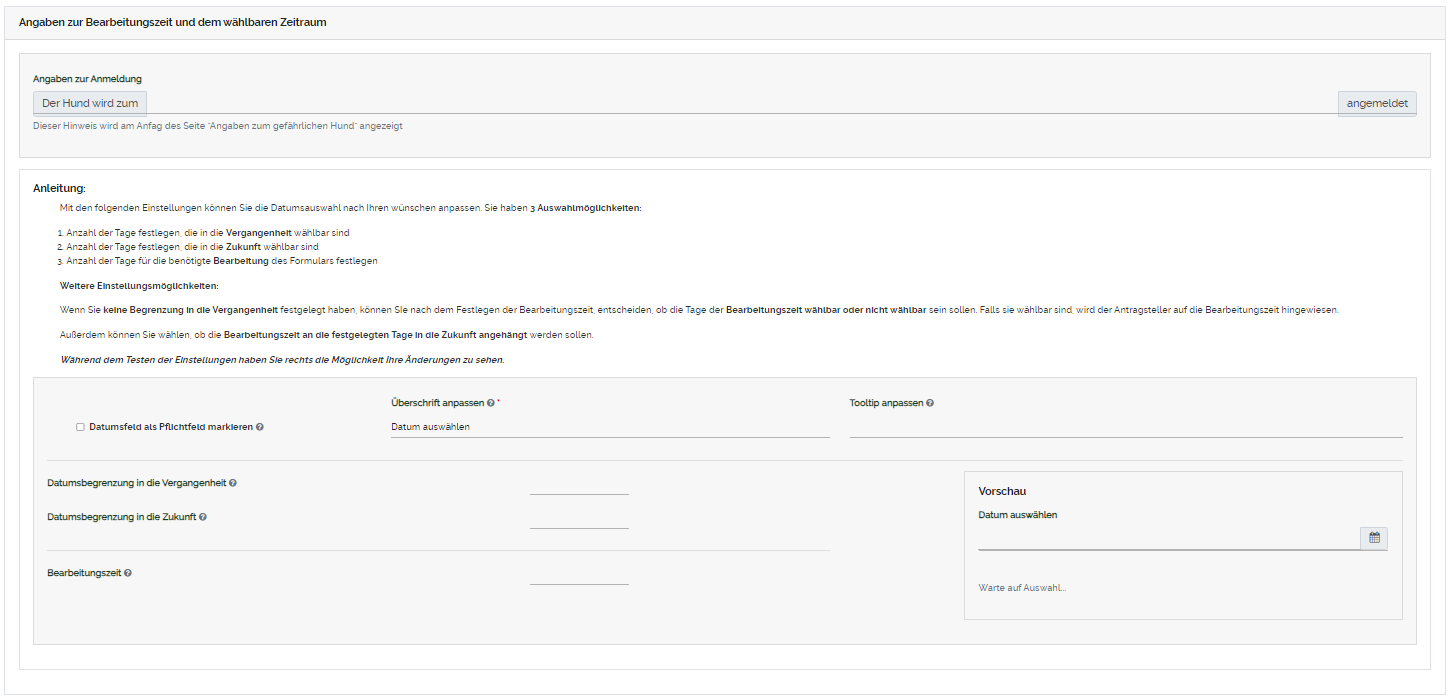Click help icon next to Tooltip anpassen
1451x700 pixels.
[x=930, y=403]
